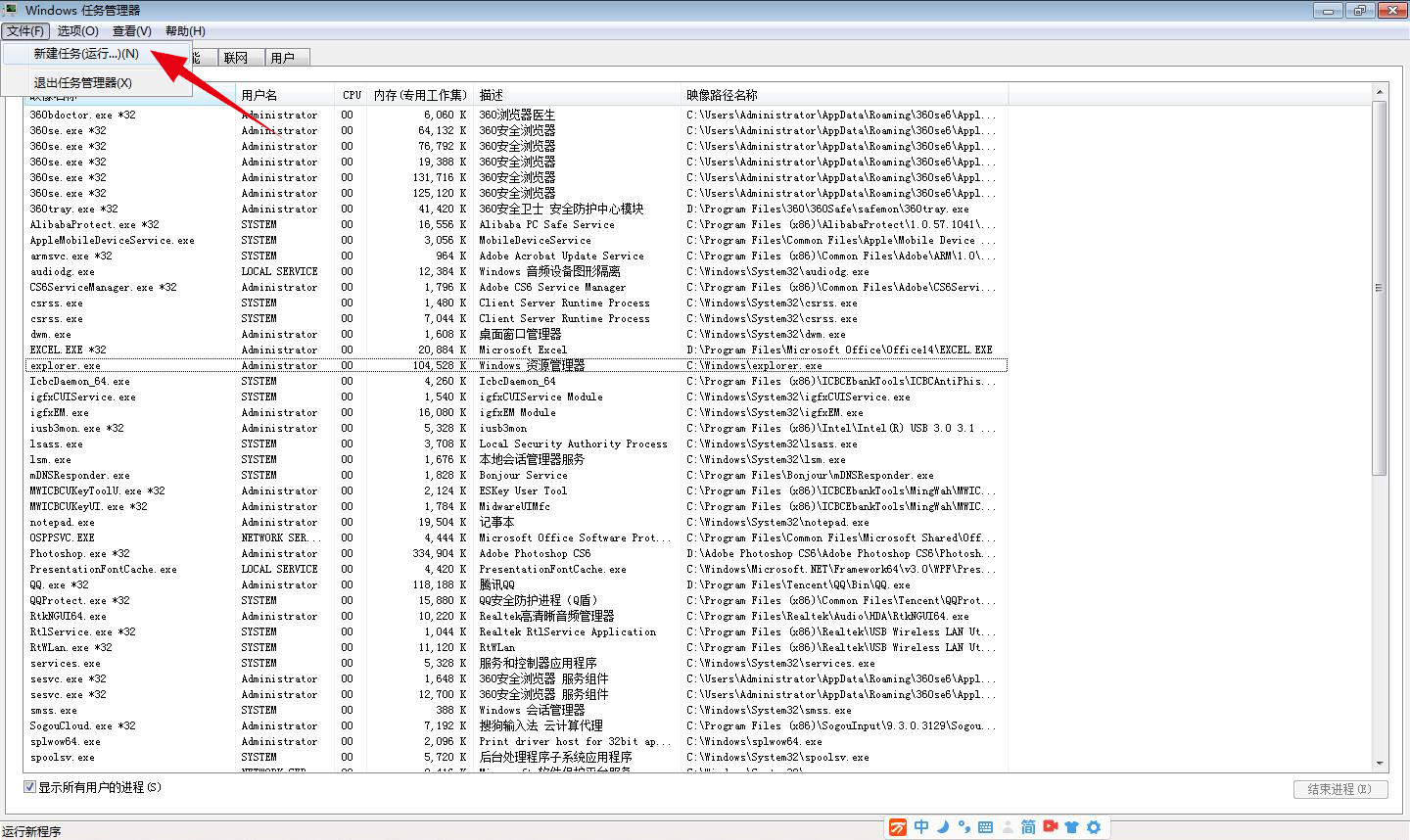Image resolution: width=1410 pixels, height=840 pixels.
Task: Toggle the 中 Chinese/English mode icon
Action: point(921,827)
